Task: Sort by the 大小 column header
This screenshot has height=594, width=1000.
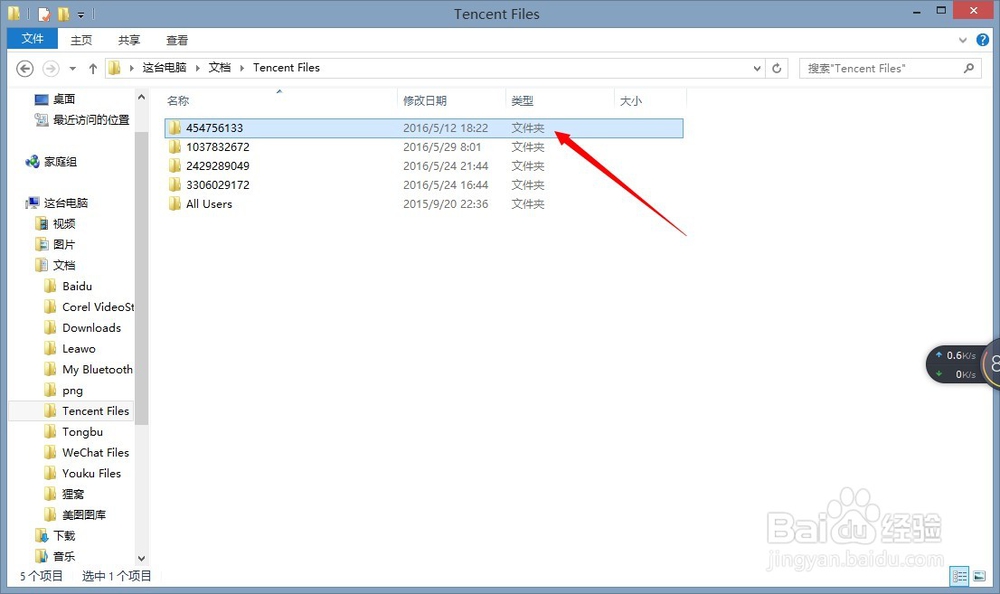Action: pos(631,101)
